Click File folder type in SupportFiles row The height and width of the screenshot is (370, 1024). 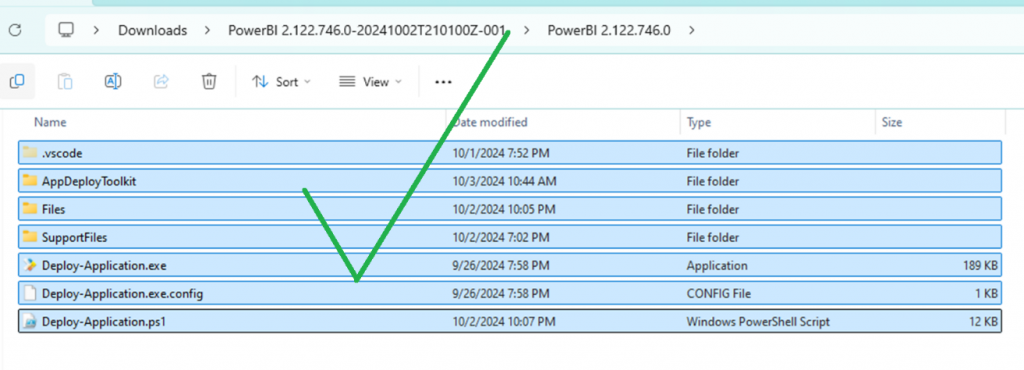point(712,237)
